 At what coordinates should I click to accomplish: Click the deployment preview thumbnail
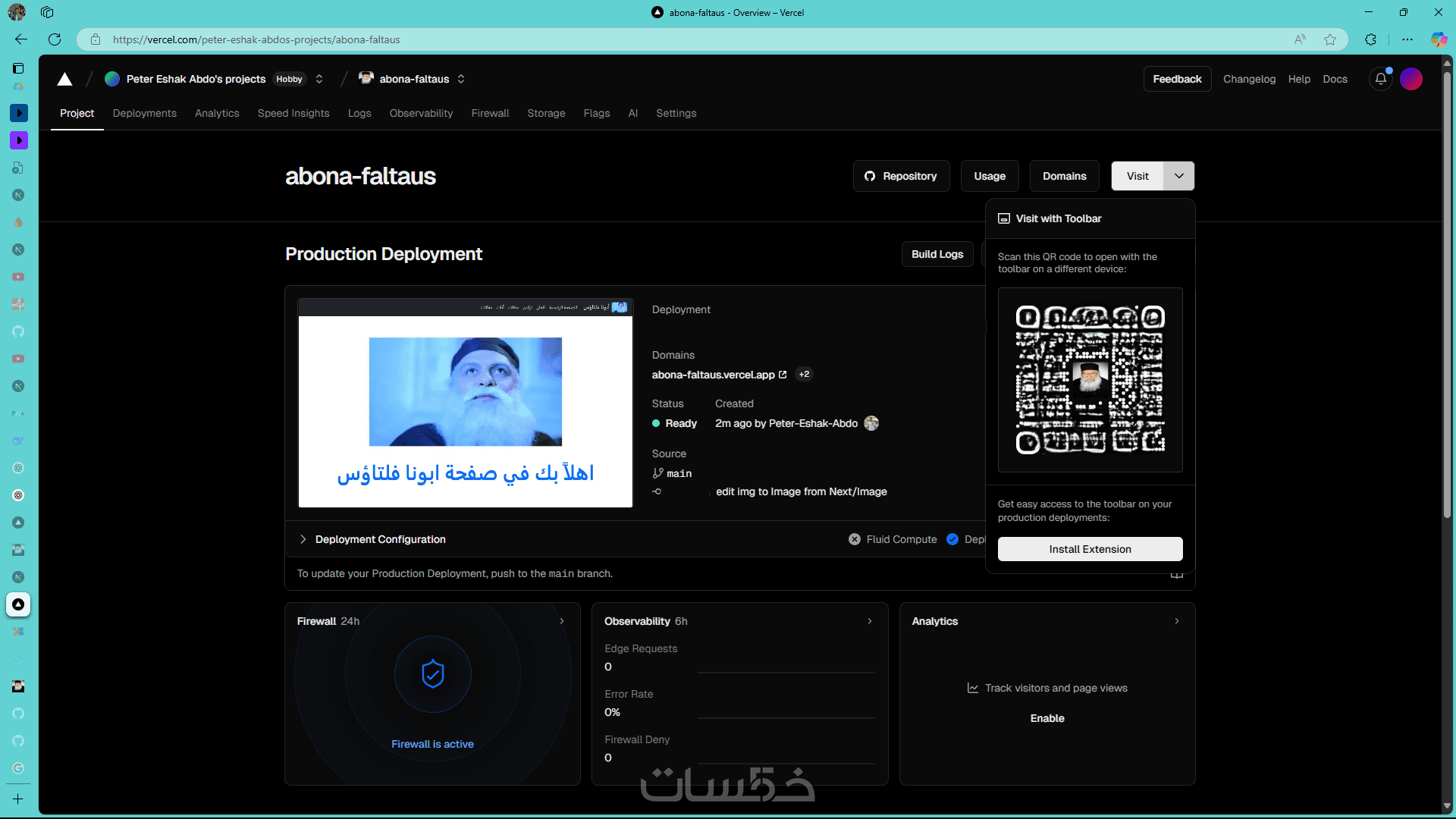[465, 403]
